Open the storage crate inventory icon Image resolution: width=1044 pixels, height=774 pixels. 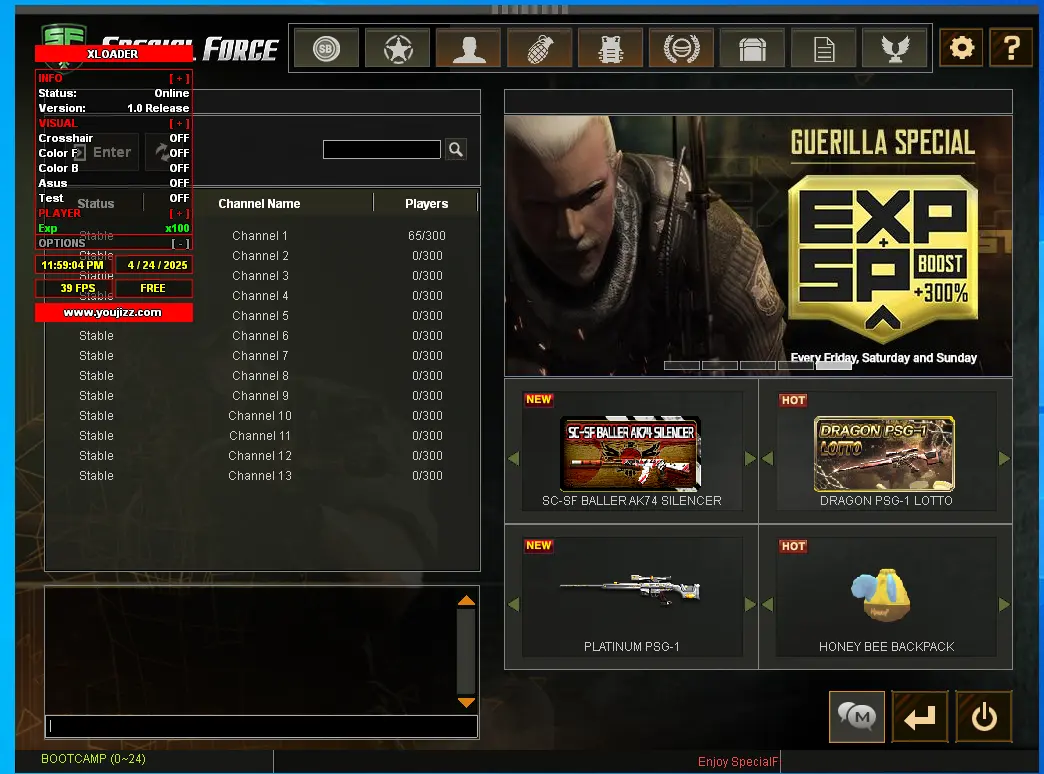(752, 49)
